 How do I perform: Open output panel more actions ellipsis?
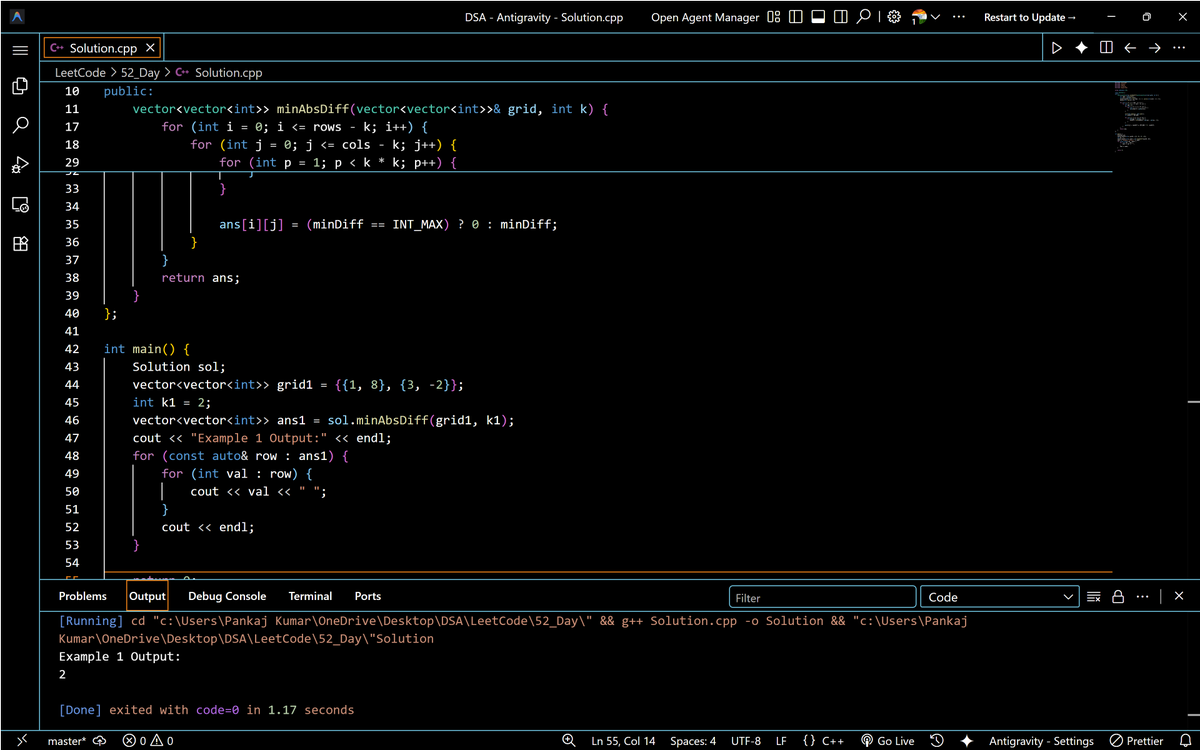point(1142,597)
